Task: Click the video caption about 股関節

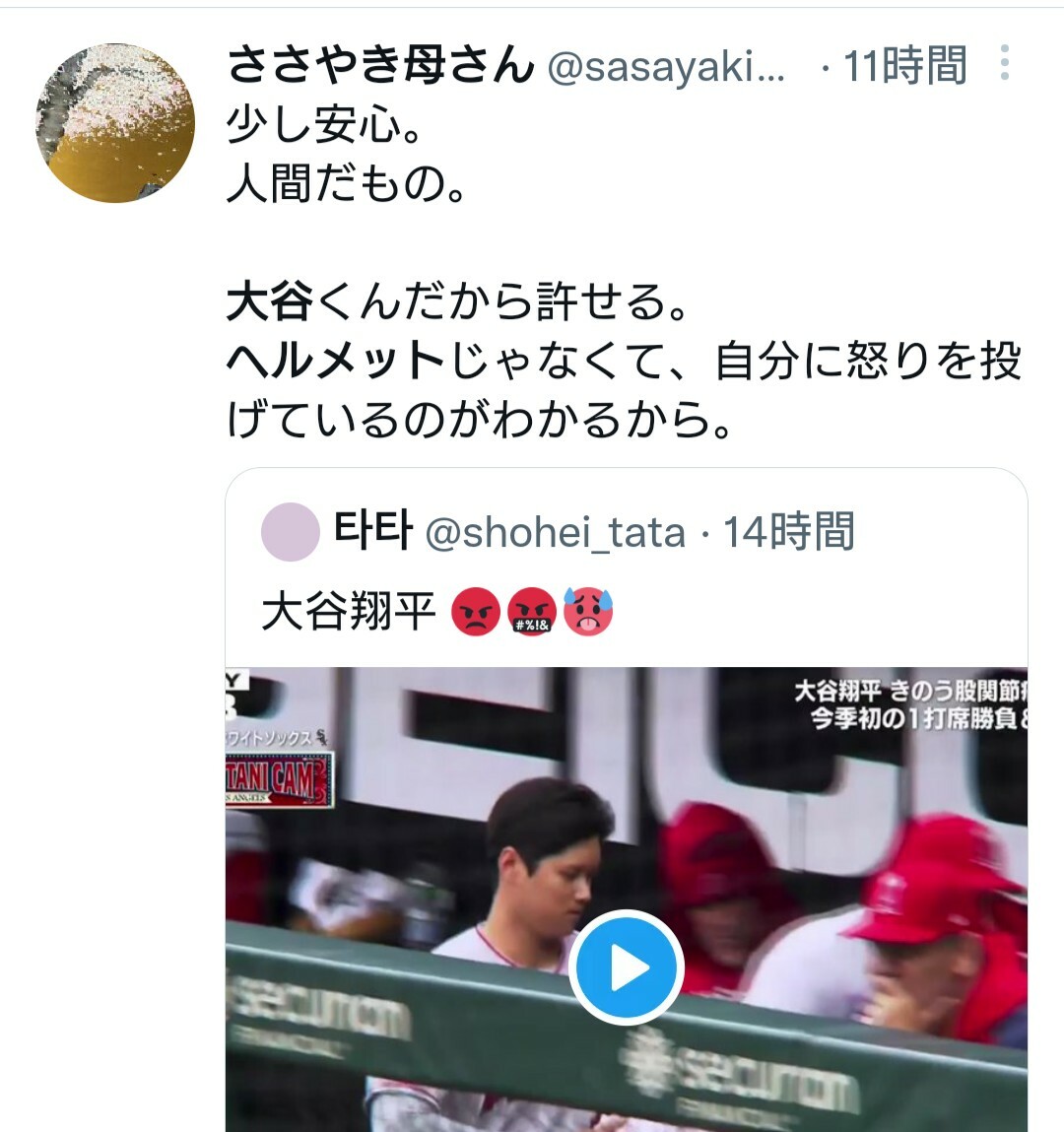Action: click(911, 704)
